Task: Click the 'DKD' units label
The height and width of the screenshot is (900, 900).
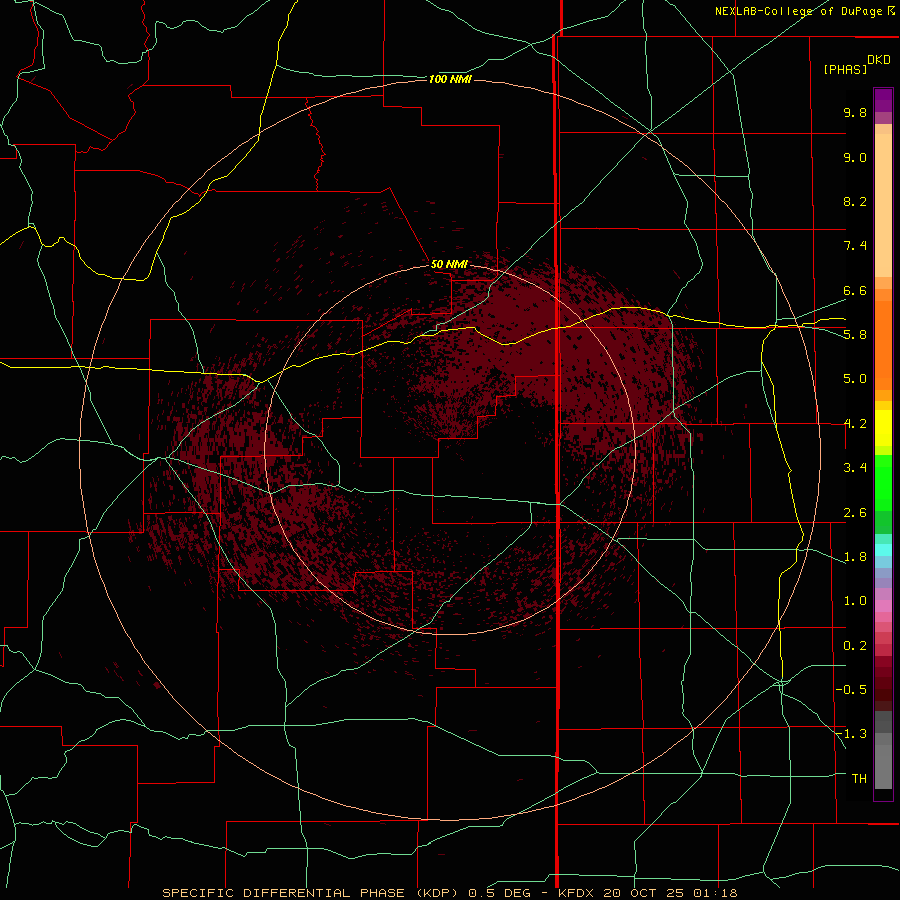Action: point(879,60)
